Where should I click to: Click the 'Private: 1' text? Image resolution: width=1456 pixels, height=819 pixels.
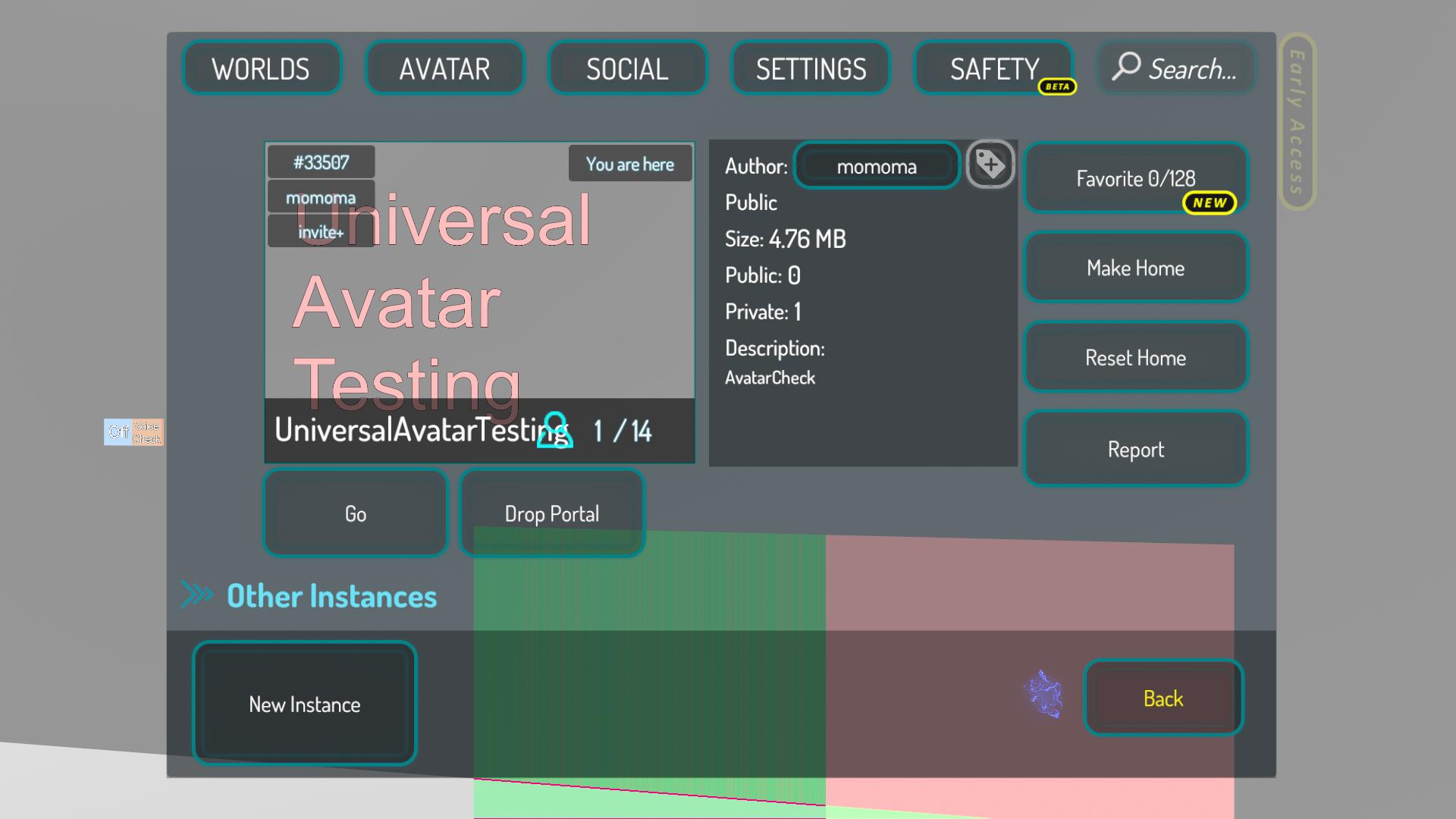pos(764,312)
